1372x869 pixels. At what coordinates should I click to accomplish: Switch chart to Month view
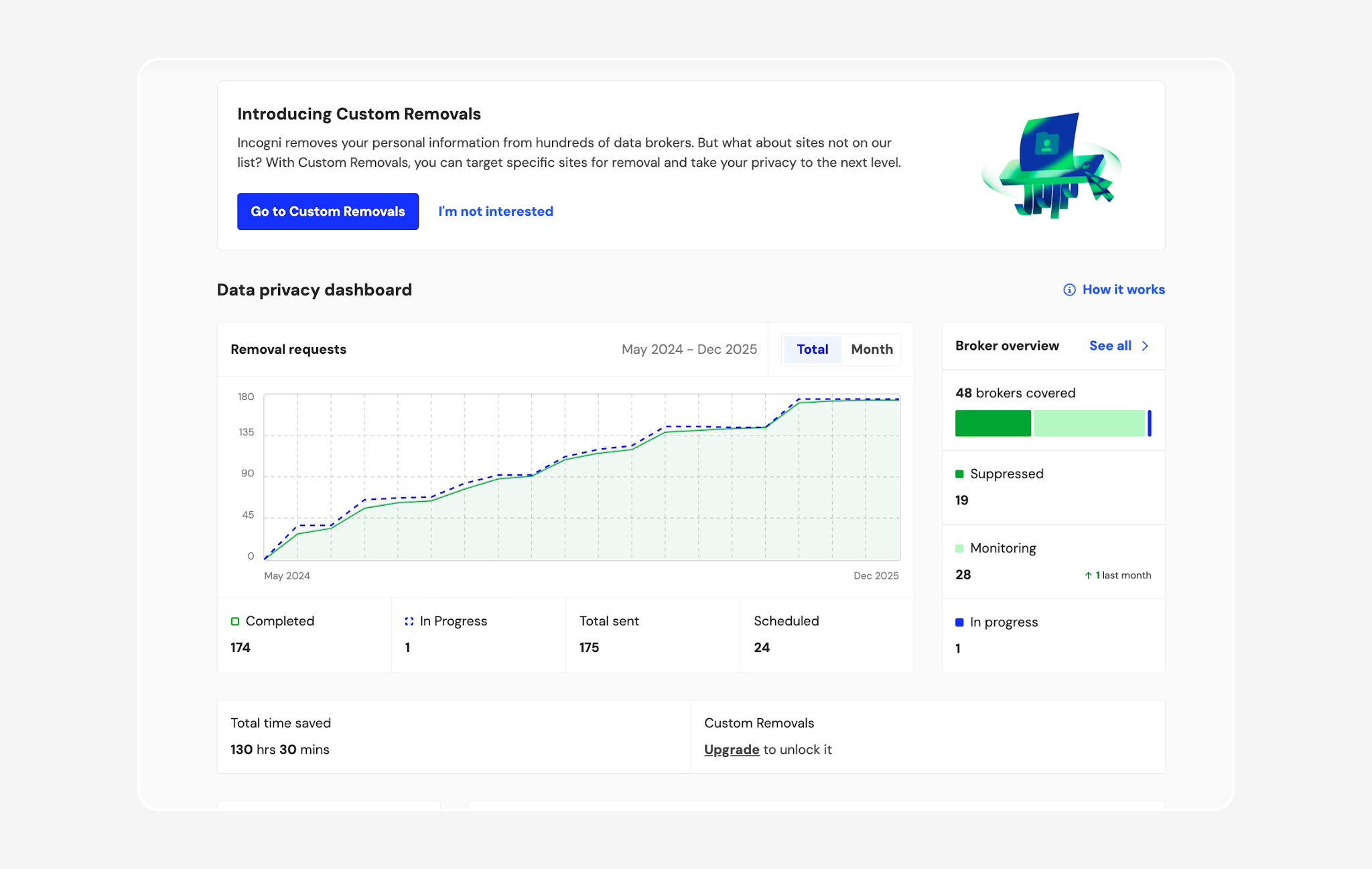[872, 349]
